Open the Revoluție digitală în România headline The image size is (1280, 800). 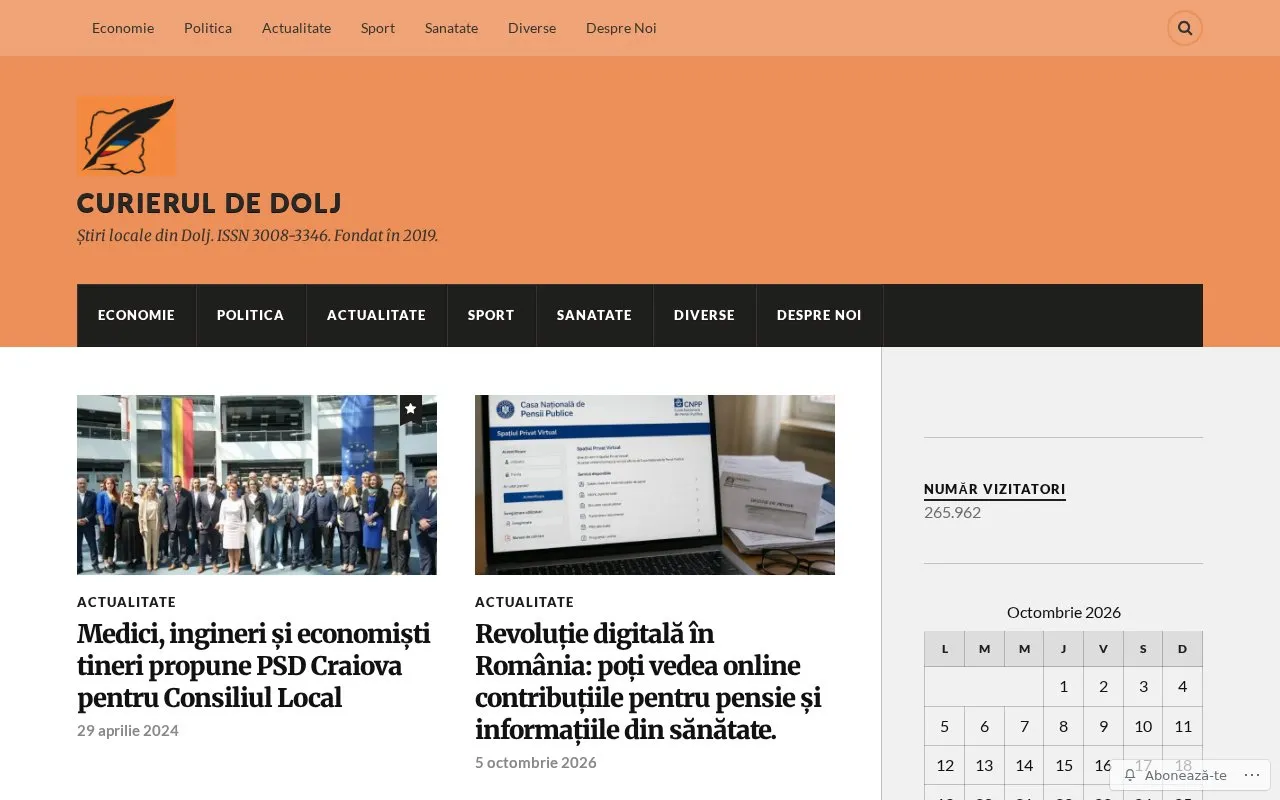pos(648,682)
